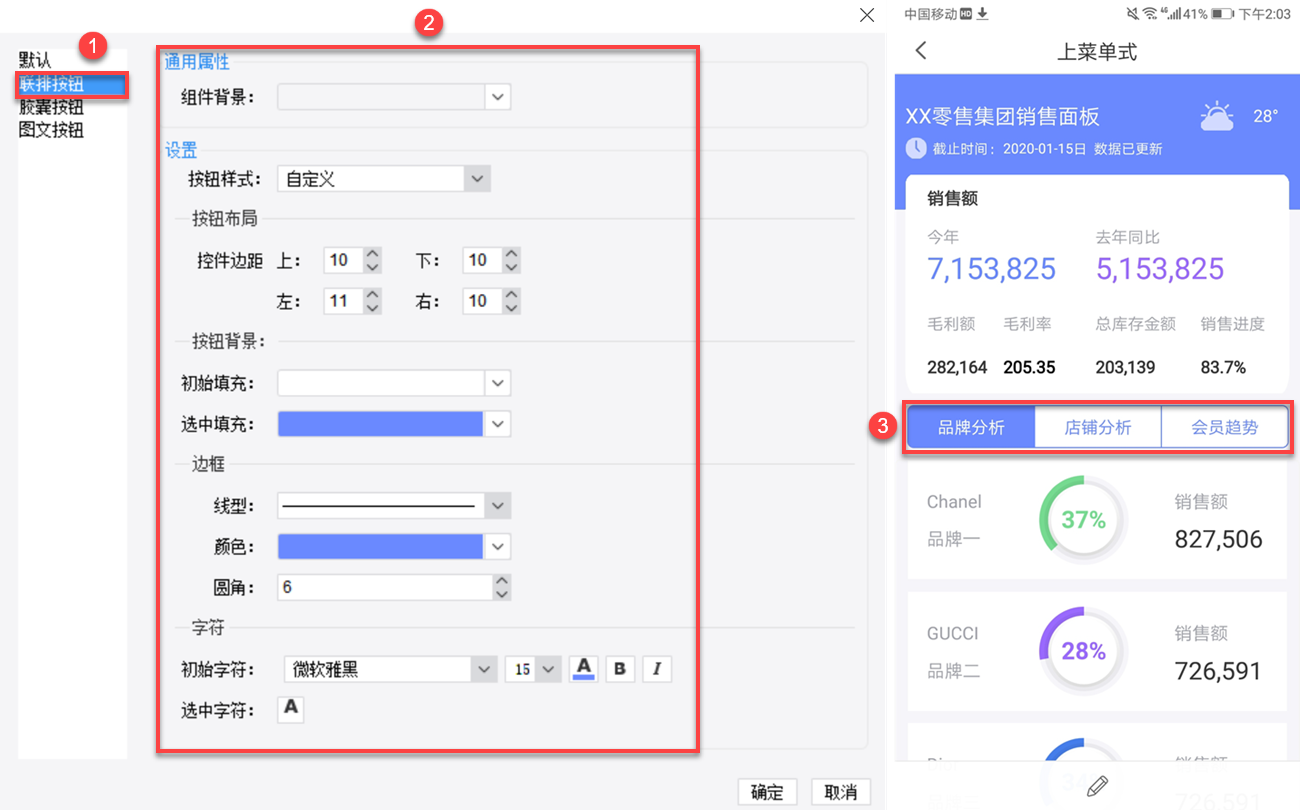This screenshot has height=810, width=1300.
Task: Click the 确定 button
Action: [x=767, y=792]
